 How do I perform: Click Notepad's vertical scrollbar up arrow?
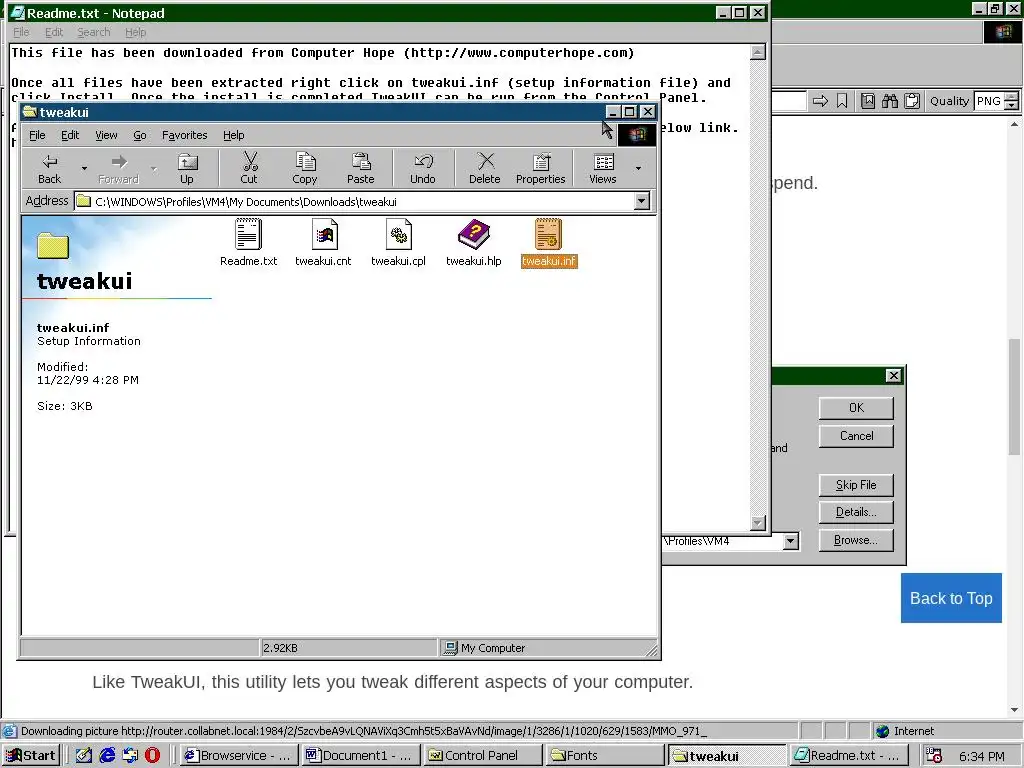point(758,52)
